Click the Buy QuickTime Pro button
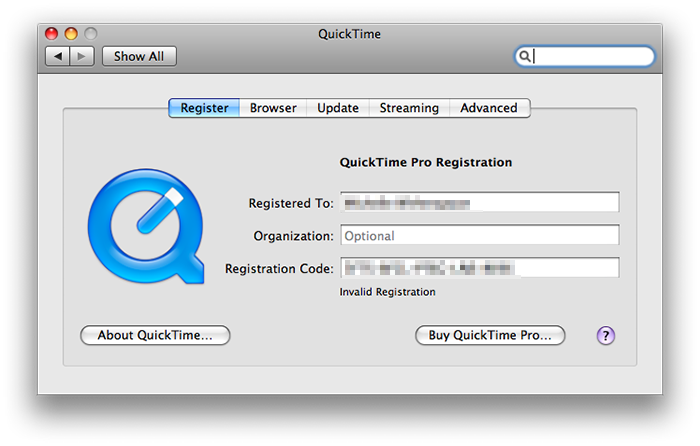 click(490, 336)
